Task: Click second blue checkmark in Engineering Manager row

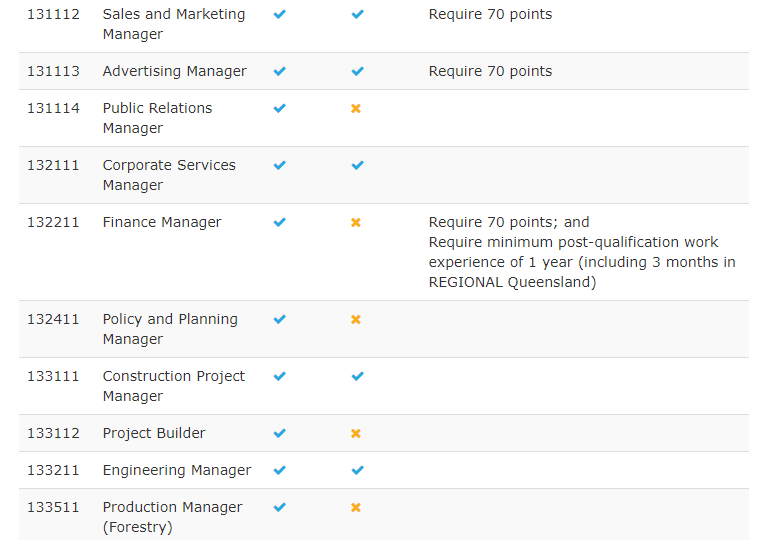Action: 357,470
